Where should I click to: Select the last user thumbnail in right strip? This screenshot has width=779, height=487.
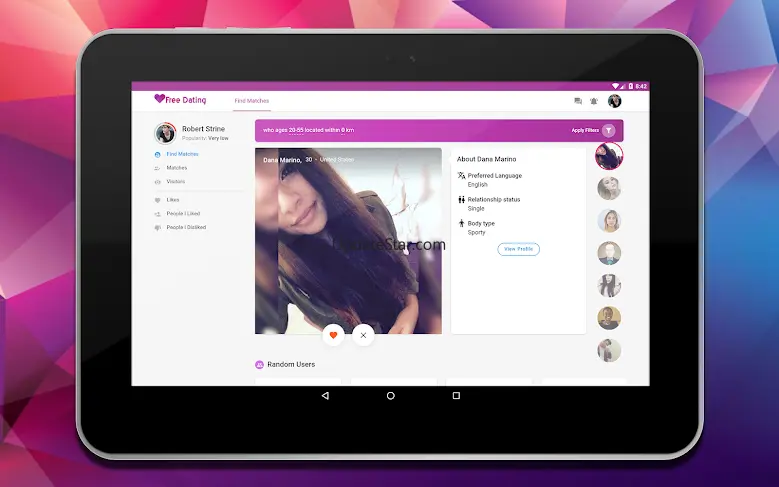point(609,350)
